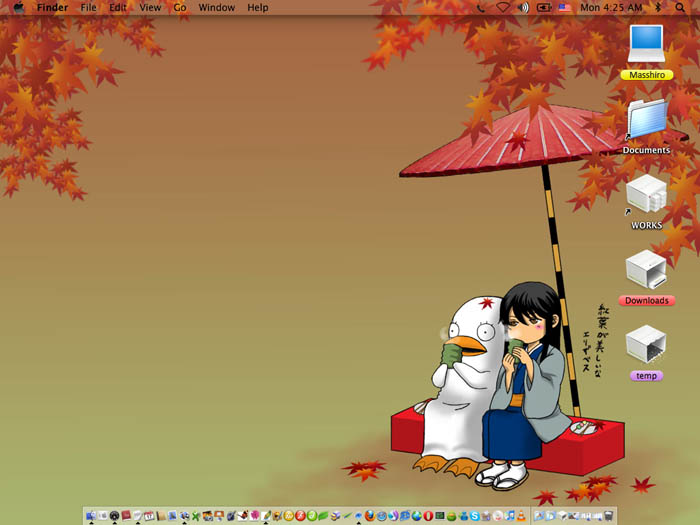Open the U.S. flag input menu
This screenshot has height=525, width=700.
pyautogui.click(x=565, y=8)
